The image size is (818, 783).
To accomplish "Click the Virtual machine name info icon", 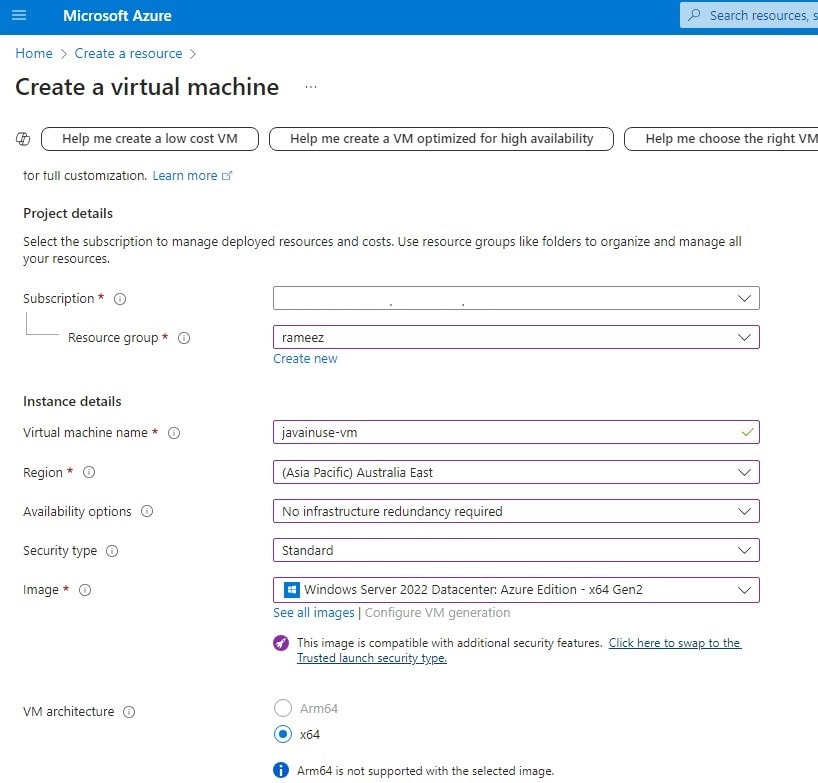I will (x=174, y=433).
